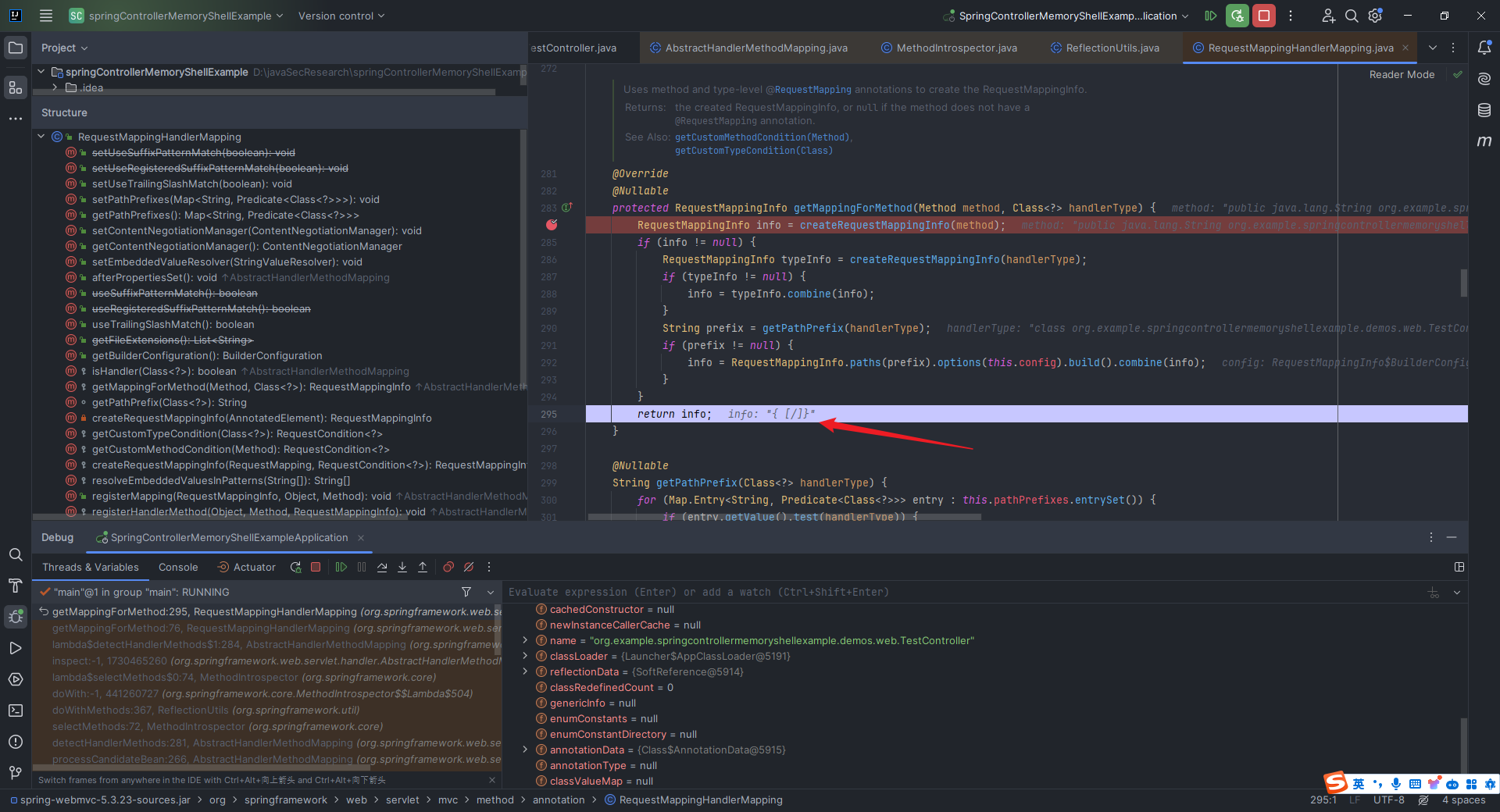Viewport: 1500px width, 812px height.
Task: Click getCustomTypeCondition(Class) doc link
Action: 754,151
